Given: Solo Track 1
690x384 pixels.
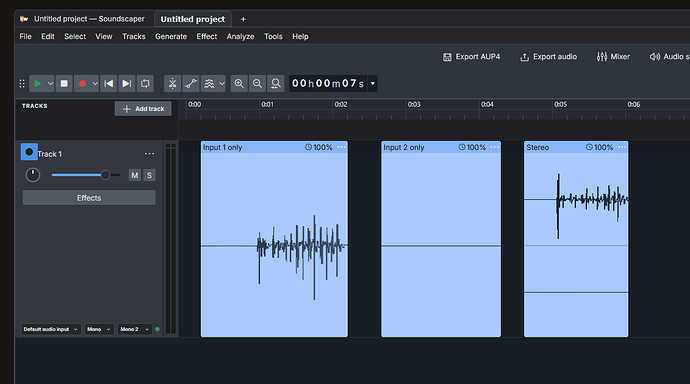Looking at the screenshot, I should point(149,175).
